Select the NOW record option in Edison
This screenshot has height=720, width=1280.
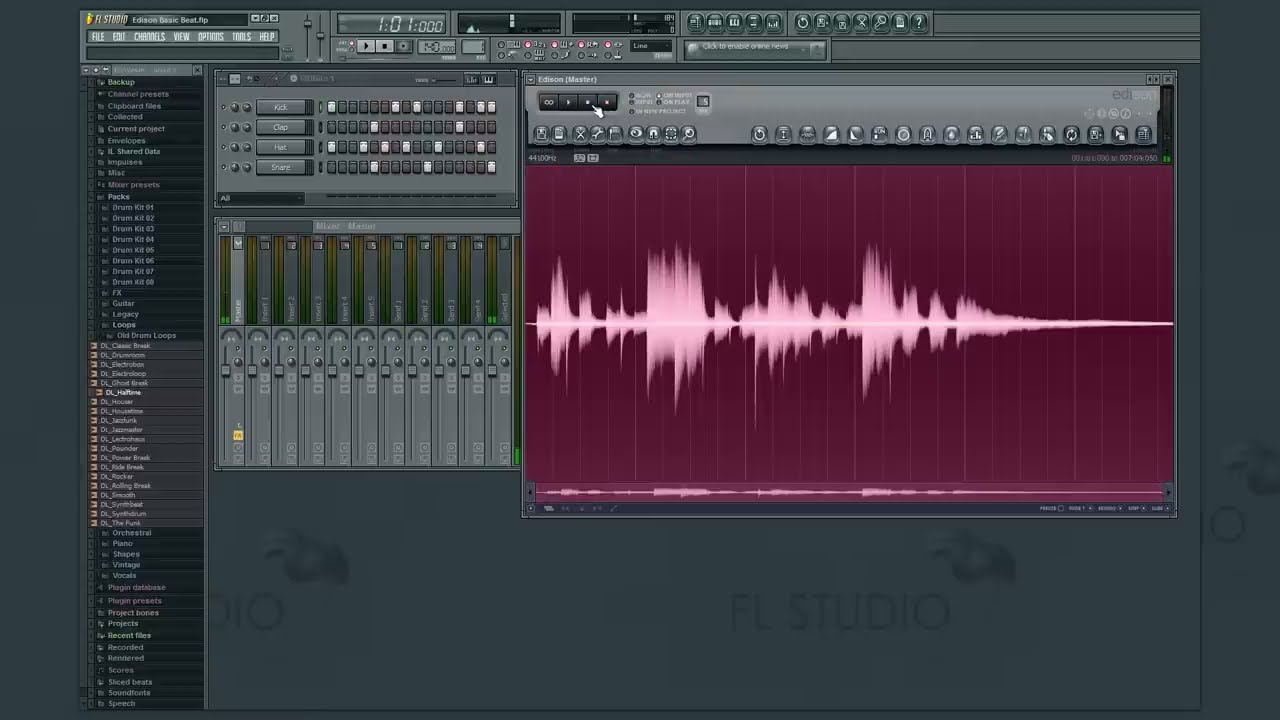(640, 95)
